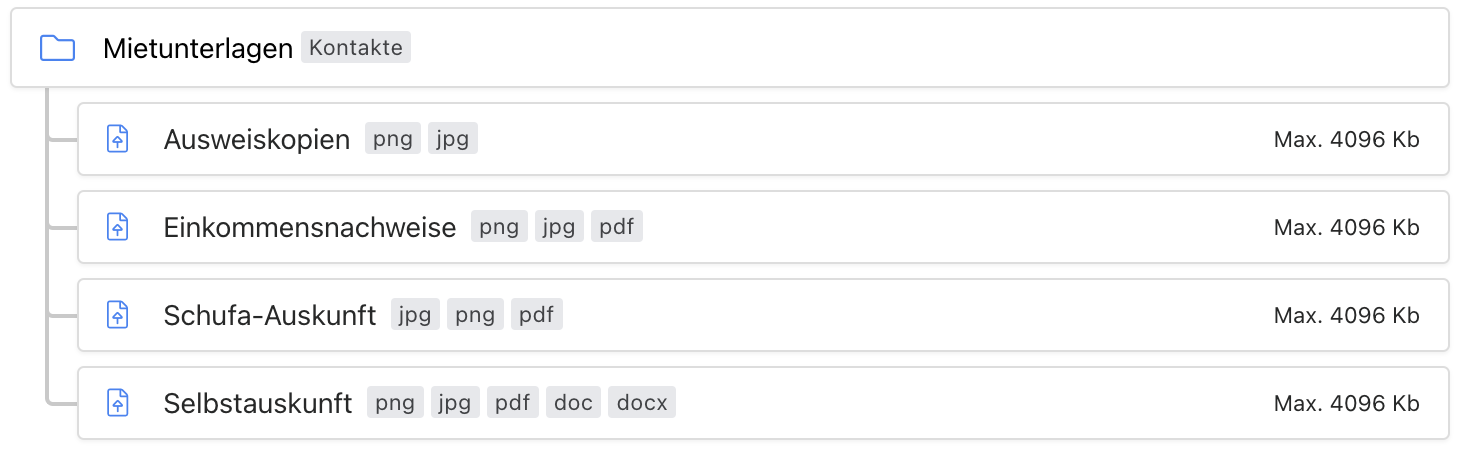
Task: Click the Max. 4096 Kb label for Ausweiskopien
Action: tap(1346, 140)
